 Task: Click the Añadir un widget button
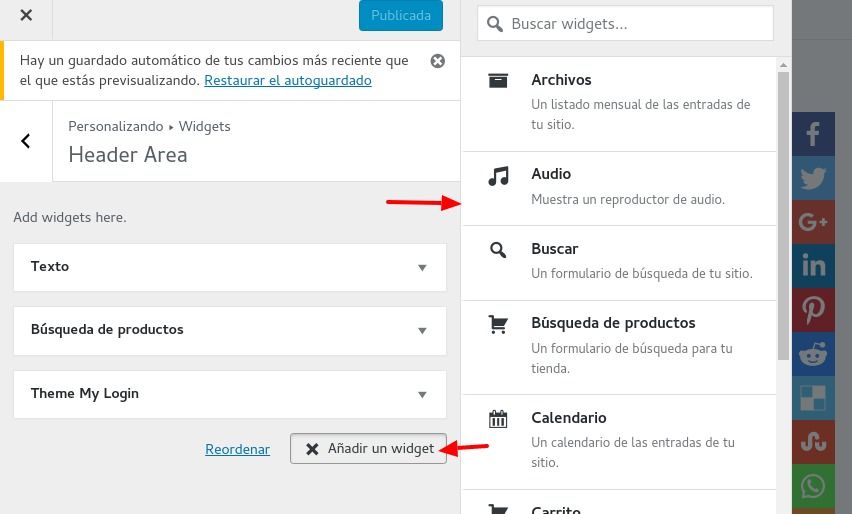point(368,448)
